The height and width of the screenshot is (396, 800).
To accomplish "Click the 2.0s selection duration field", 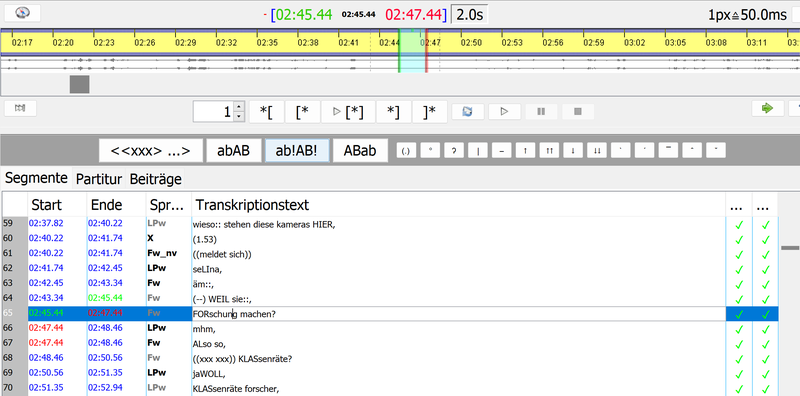I will [x=470, y=15].
